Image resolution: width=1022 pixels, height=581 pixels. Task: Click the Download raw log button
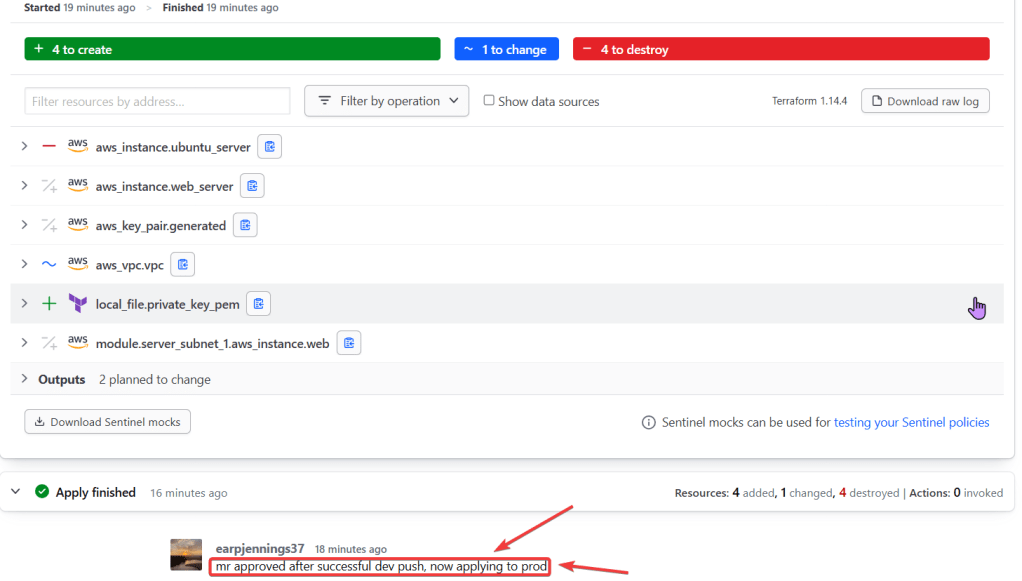[x=924, y=101]
